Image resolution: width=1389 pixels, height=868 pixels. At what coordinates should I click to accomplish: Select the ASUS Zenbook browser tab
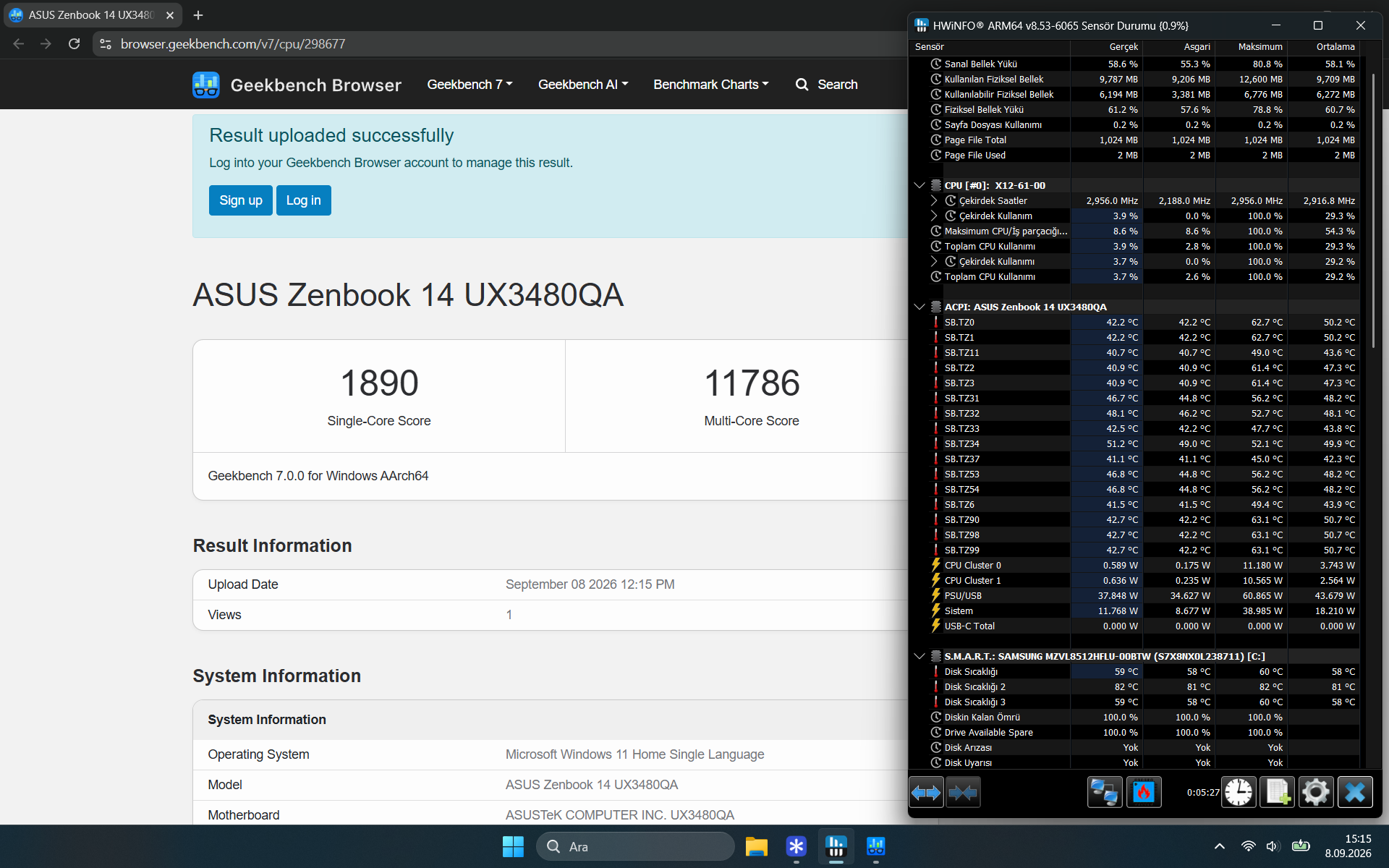pos(91,15)
